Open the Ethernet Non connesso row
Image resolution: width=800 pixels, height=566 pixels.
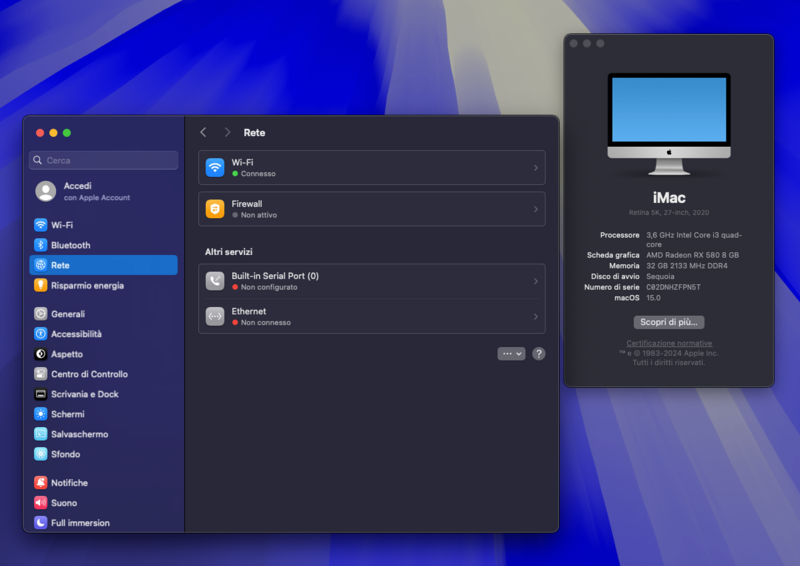pos(371,316)
